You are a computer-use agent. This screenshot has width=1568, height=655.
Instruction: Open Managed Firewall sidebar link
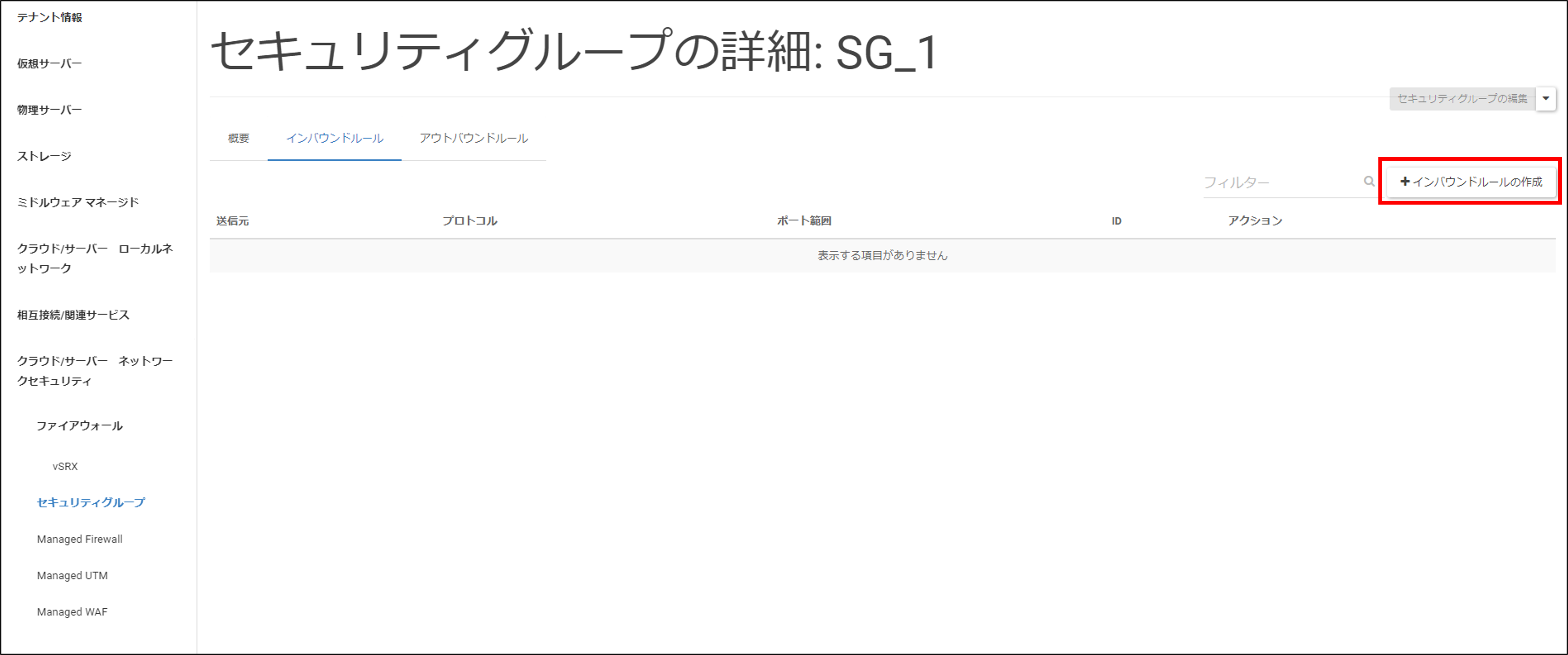pyautogui.click(x=80, y=539)
